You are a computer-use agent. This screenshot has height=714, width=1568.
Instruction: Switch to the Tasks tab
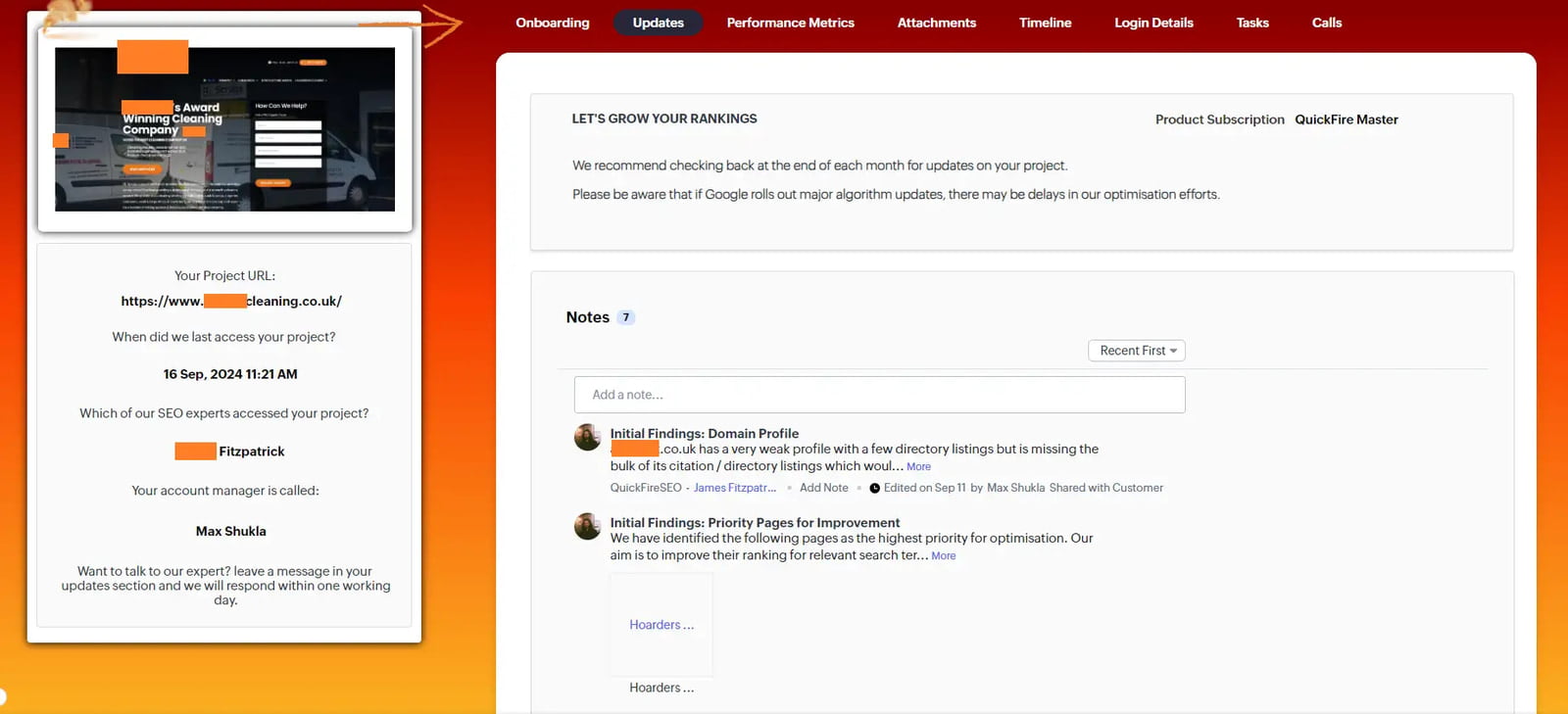point(1251,23)
